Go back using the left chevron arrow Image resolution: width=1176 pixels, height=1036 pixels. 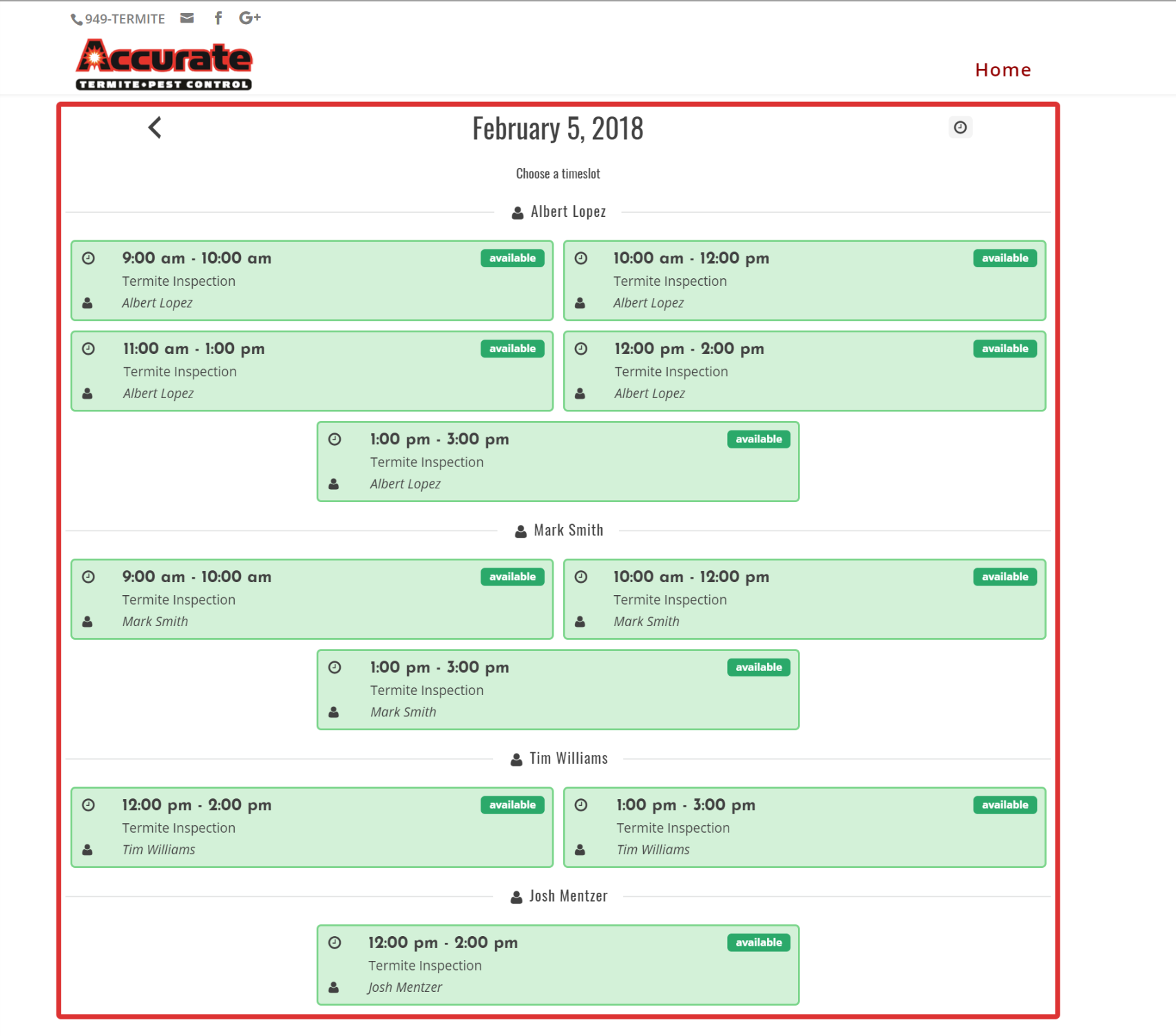click(x=155, y=127)
